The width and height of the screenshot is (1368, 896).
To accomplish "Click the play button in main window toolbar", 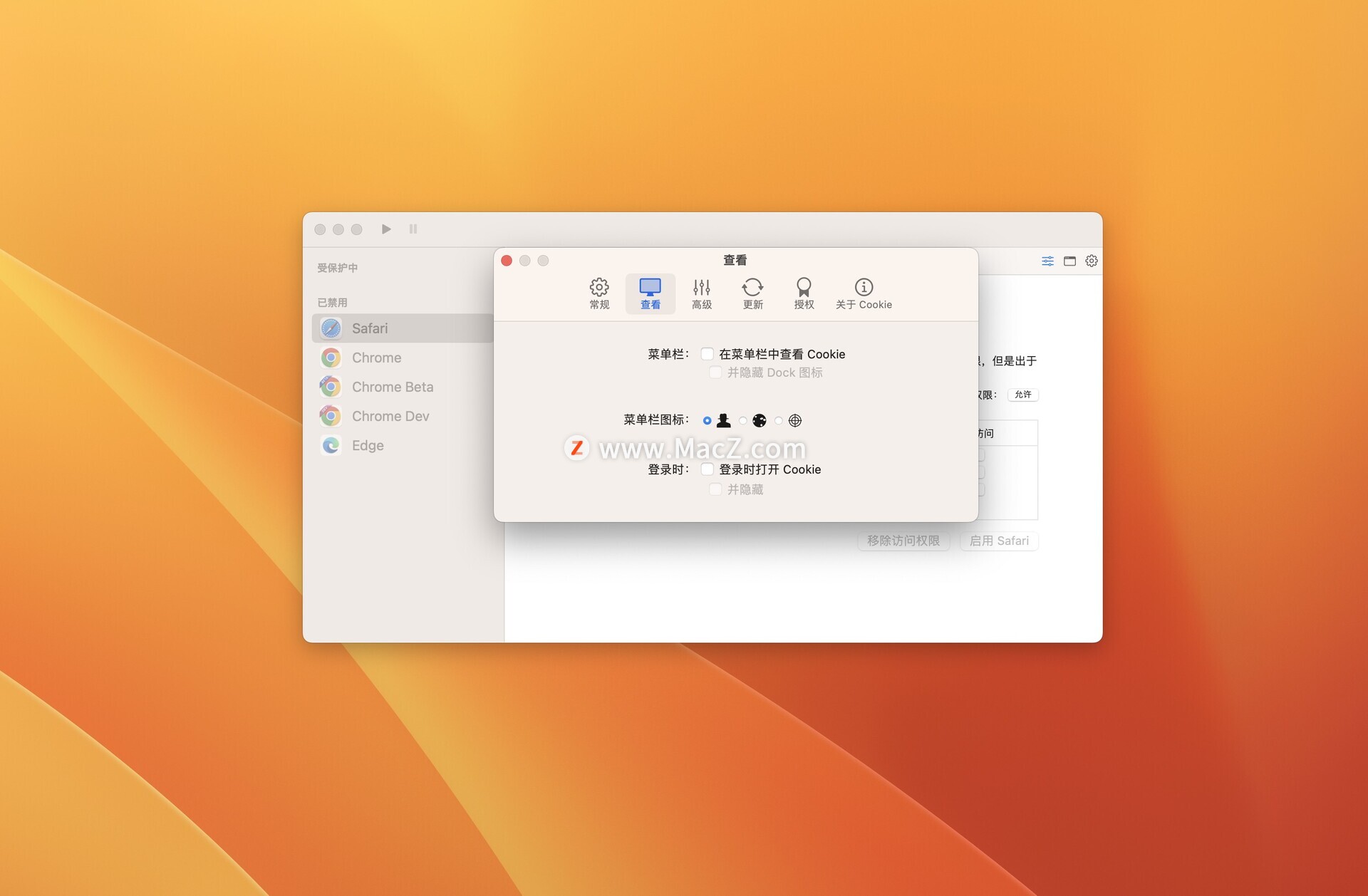I will (386, 229).
